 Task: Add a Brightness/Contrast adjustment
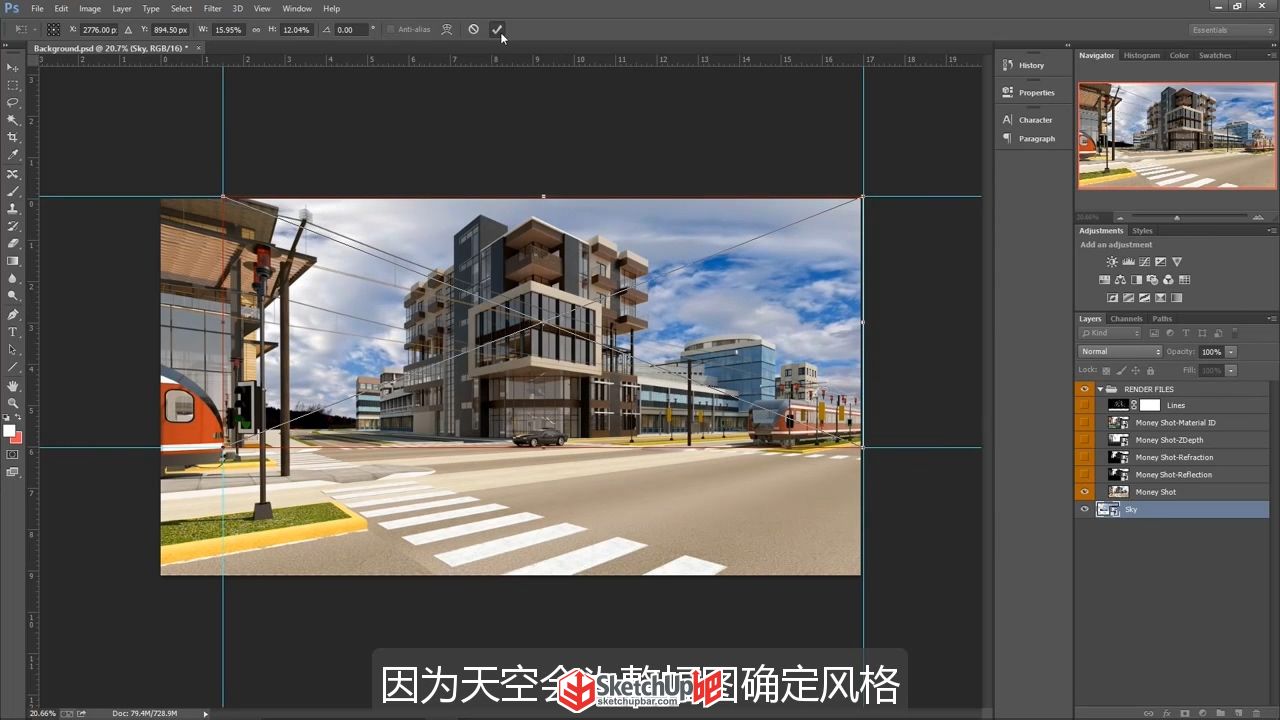tap(1112, 262)
